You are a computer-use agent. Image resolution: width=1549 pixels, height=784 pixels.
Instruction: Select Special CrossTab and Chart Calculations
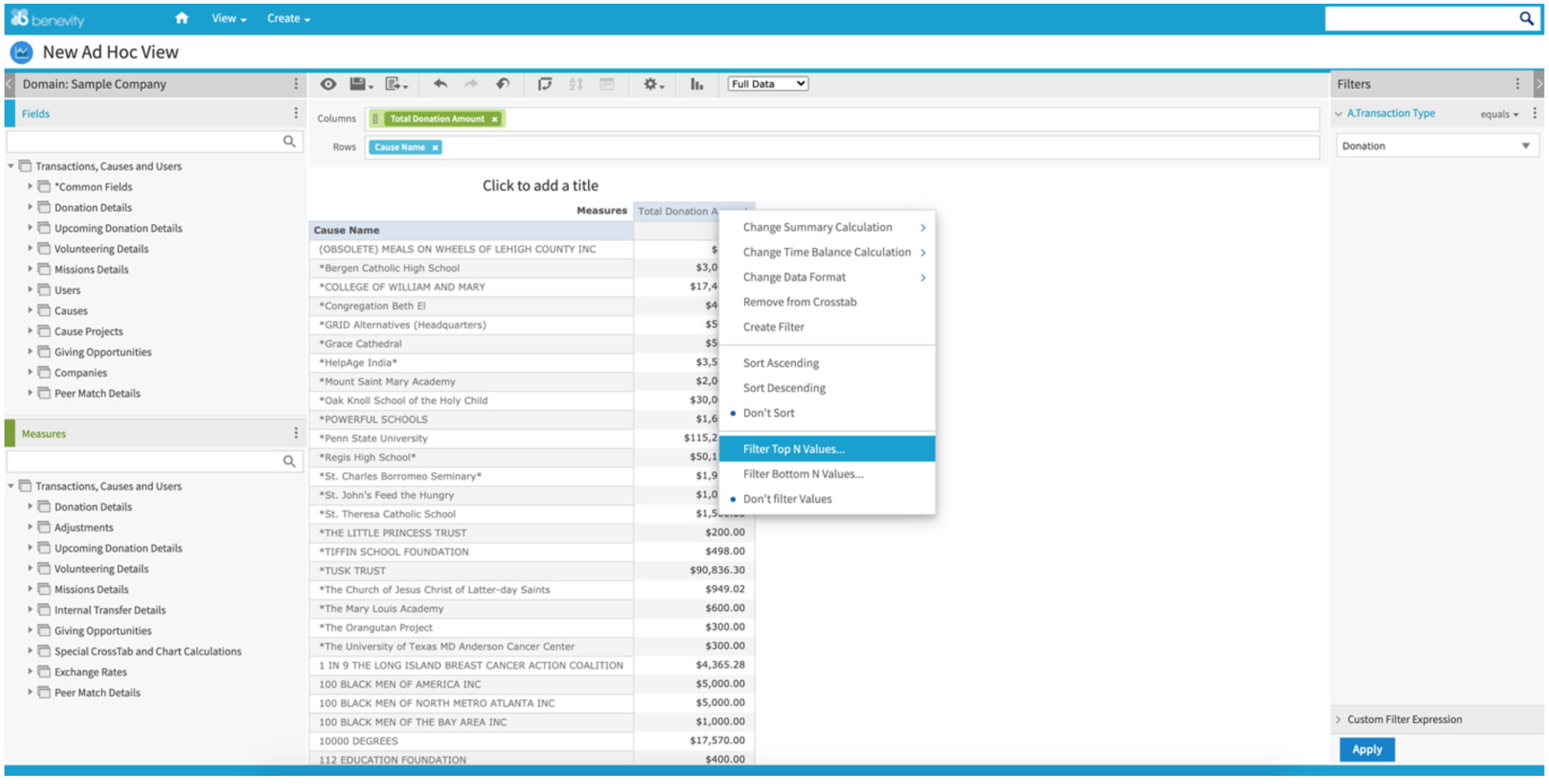148,651
